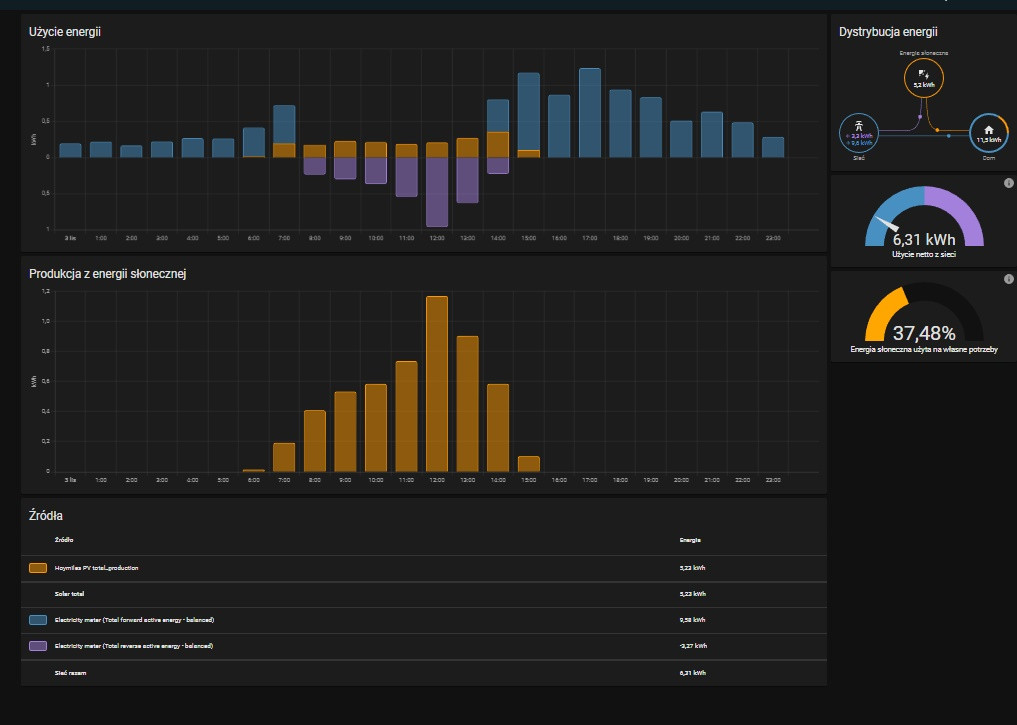Click the 13:00 bar in solar production chart
The height and width of the screenshot is (725, 1017).
pyautogui.click(x=468, y=404)
